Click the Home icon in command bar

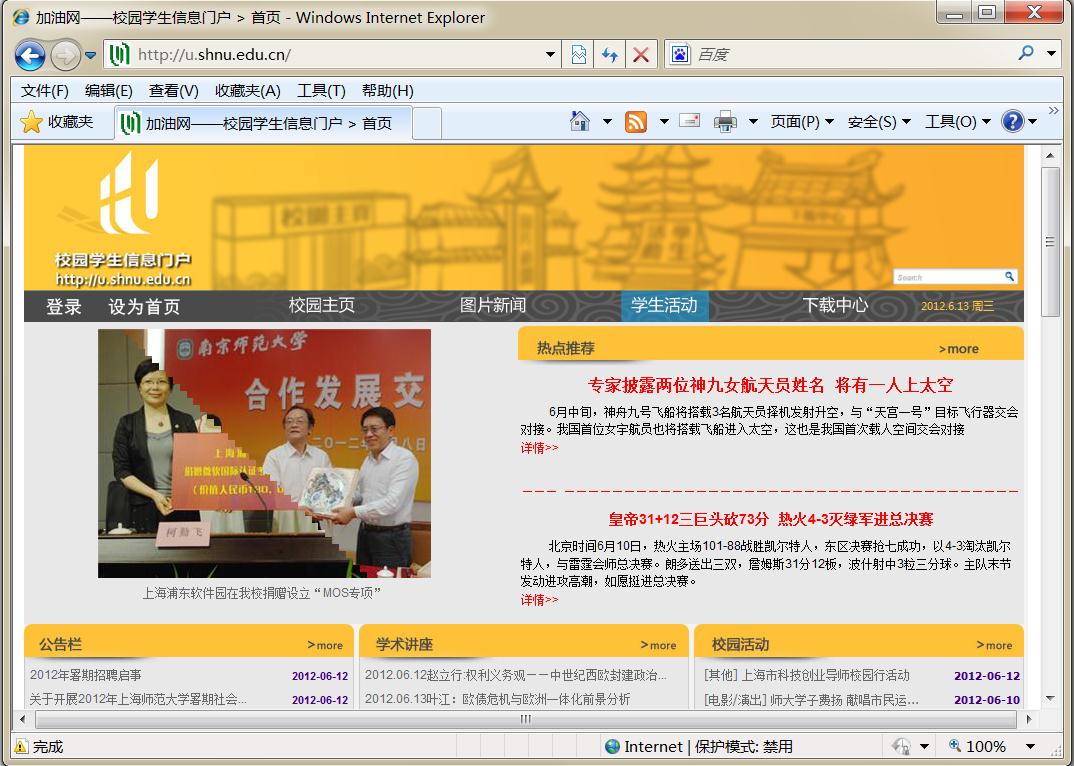pos(579,122)
